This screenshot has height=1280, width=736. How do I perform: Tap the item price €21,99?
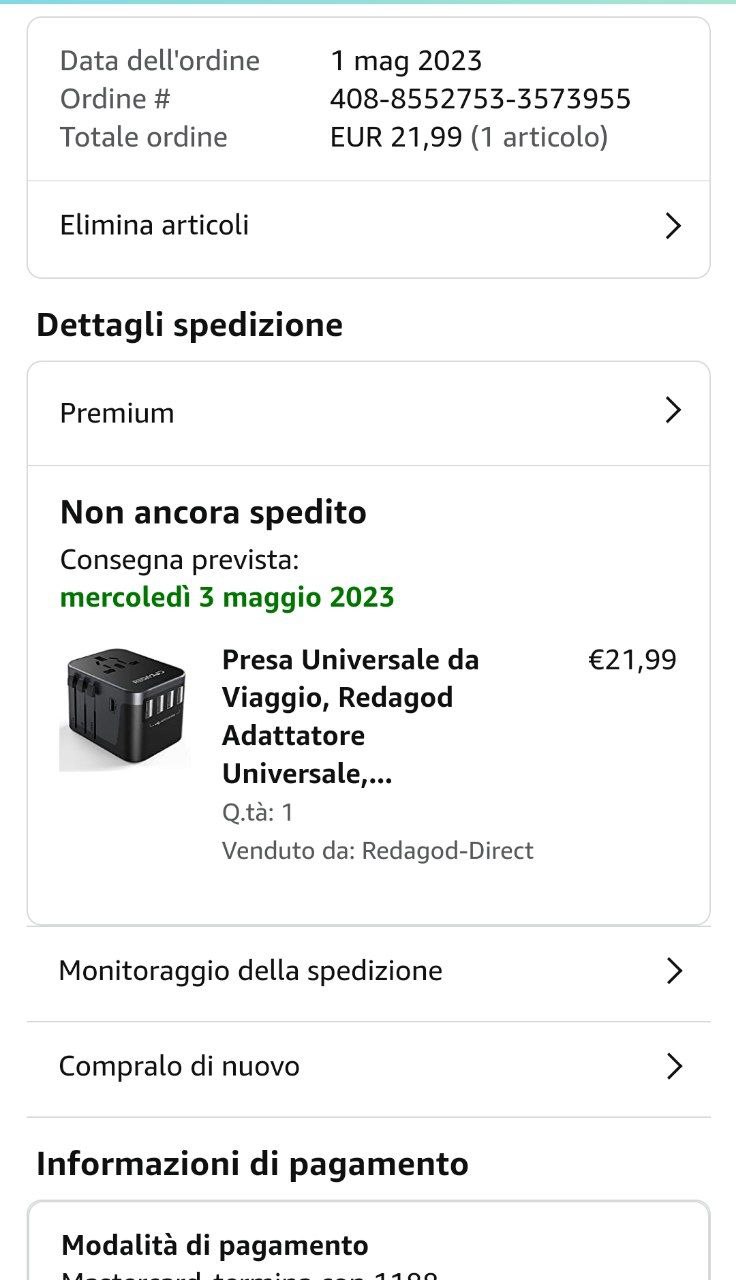632,660
